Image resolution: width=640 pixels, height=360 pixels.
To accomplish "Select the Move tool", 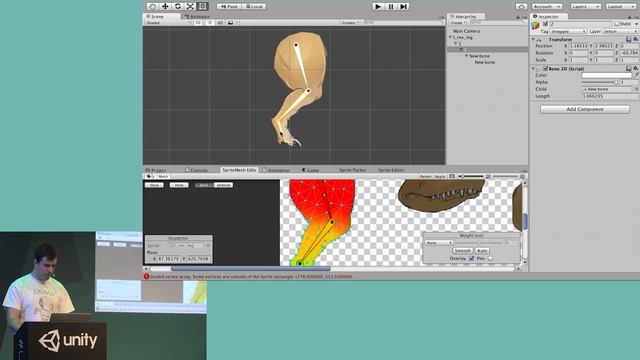I will click(165, 7).
